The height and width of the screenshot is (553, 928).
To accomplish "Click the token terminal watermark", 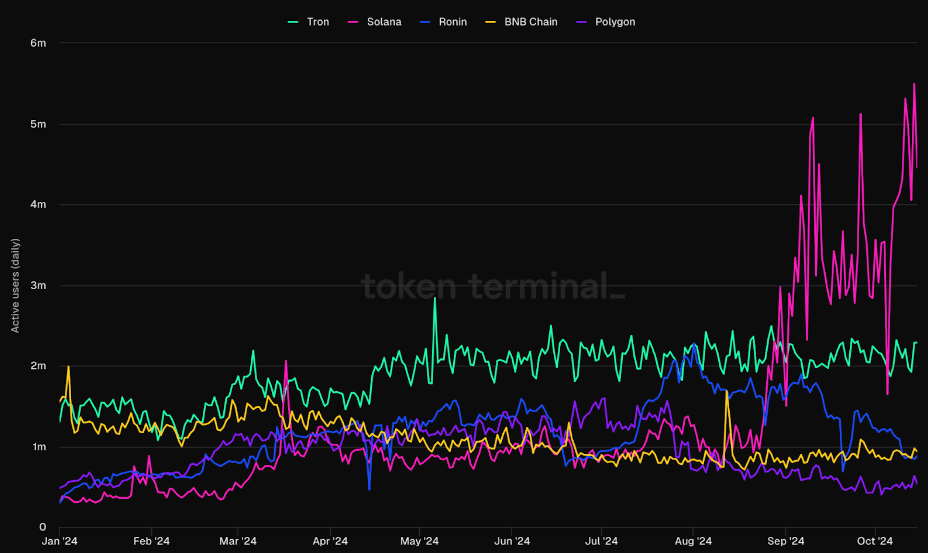I will pos(492,287).
